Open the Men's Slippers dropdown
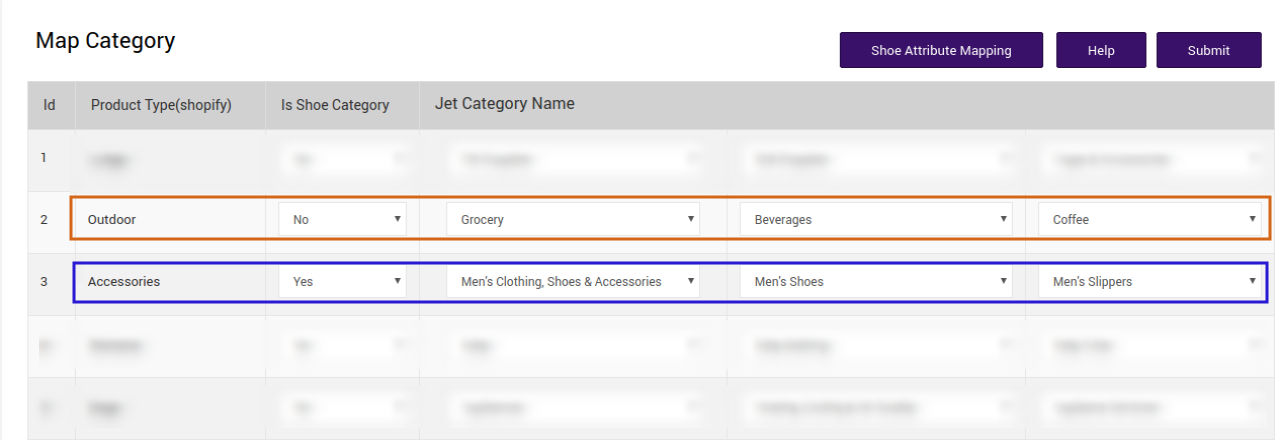 pyautogui.click(x=1150, y=281)
